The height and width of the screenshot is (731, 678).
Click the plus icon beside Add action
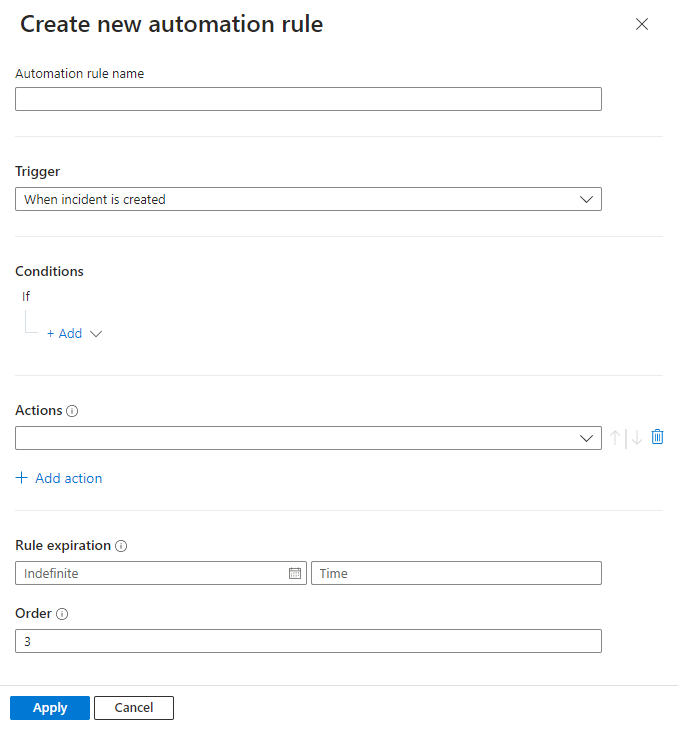click(22, 479)
